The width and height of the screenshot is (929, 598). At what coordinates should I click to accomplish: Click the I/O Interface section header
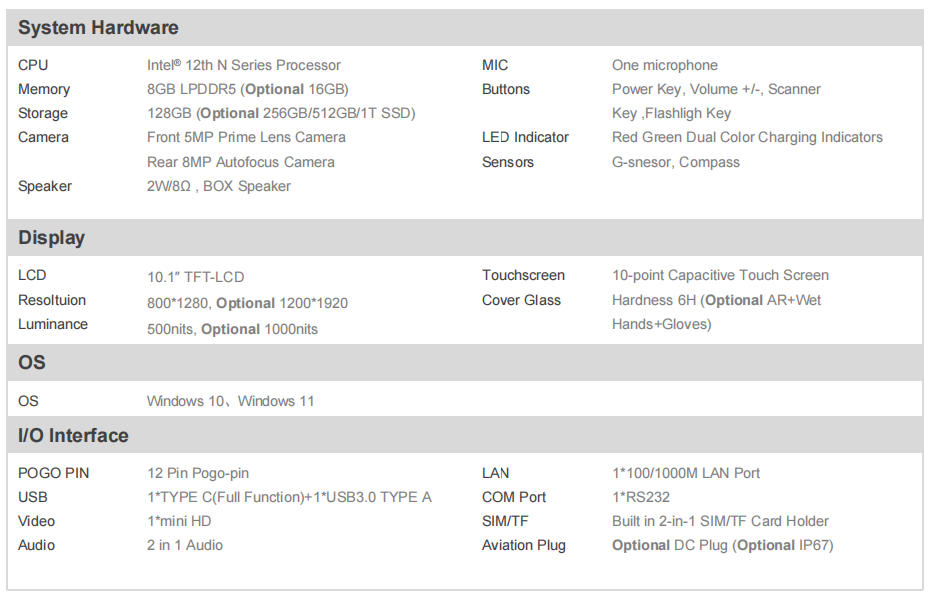[x=73, y=435]
